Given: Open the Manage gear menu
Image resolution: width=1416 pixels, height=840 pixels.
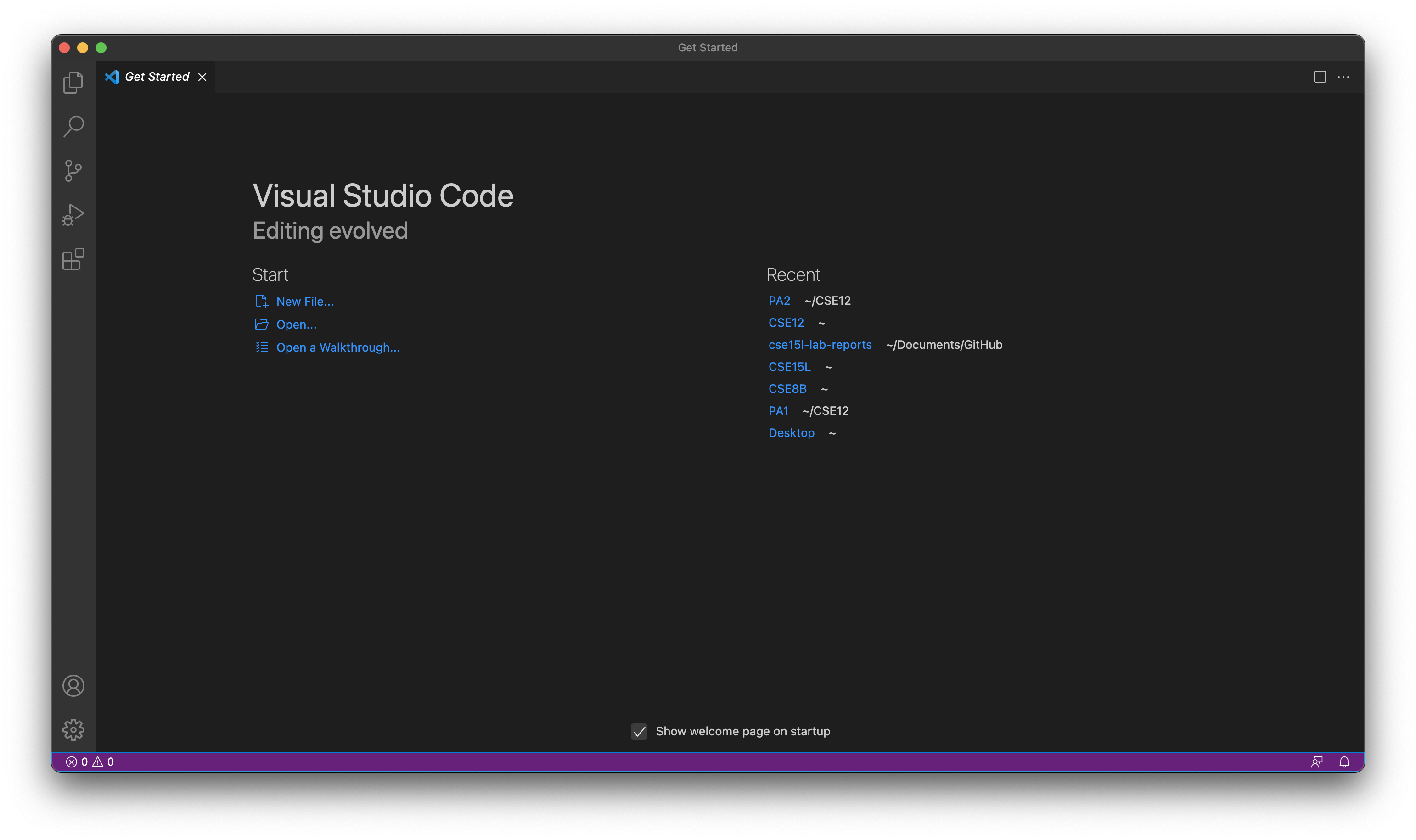Looking at the screenshot, I should point(73,730).
